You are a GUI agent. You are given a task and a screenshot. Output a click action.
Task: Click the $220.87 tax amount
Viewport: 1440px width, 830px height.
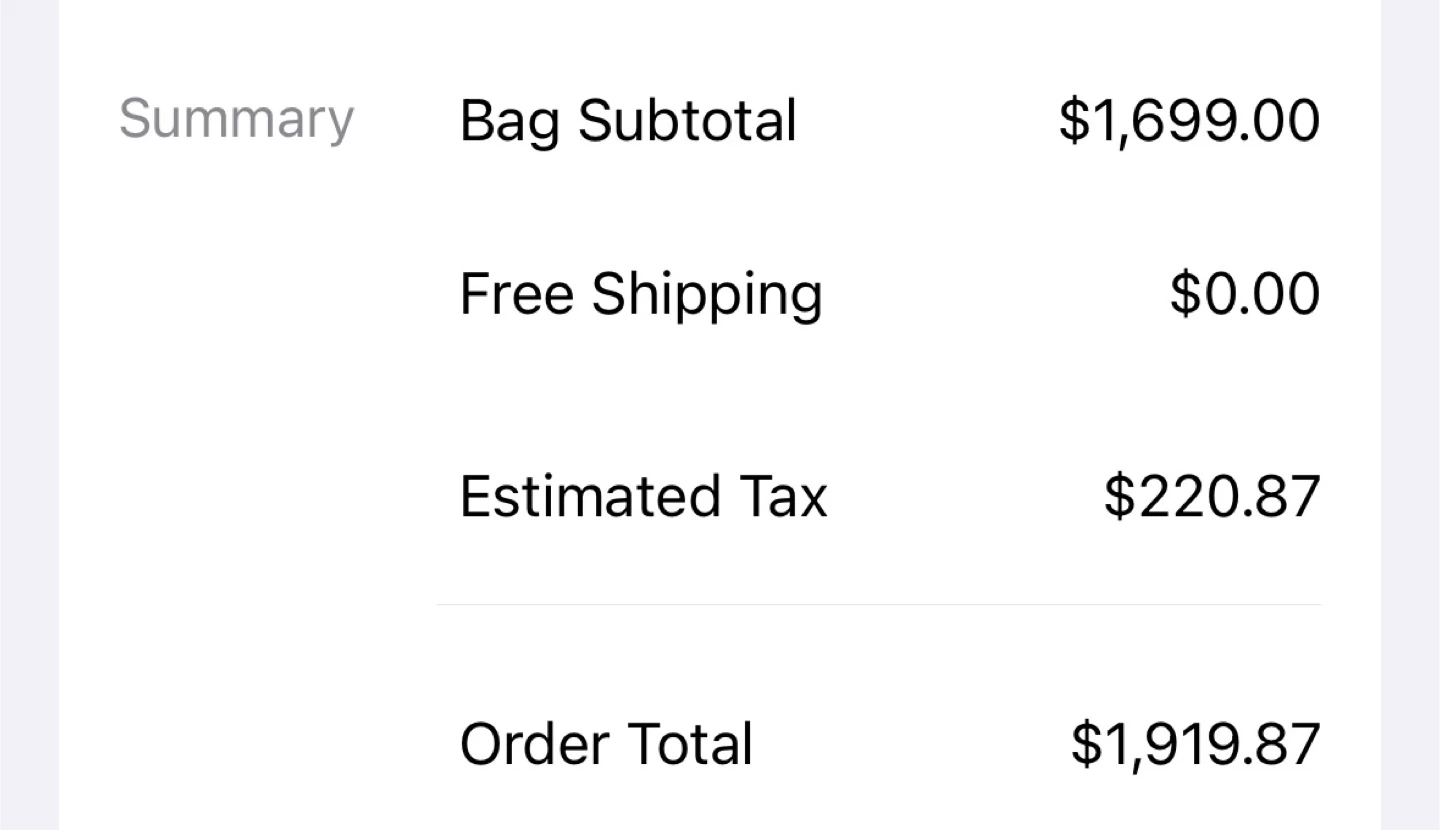pos(1211,496)
